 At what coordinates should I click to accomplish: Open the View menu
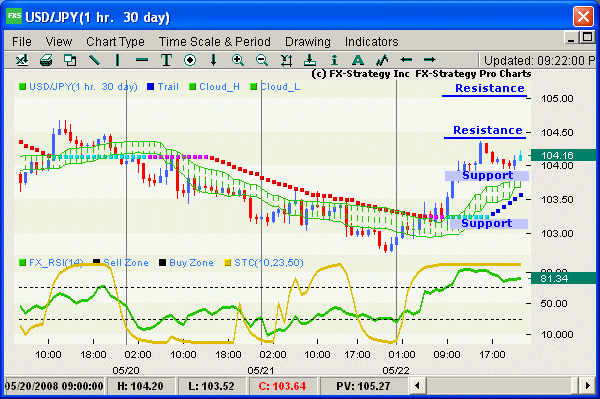click(59, 41)
